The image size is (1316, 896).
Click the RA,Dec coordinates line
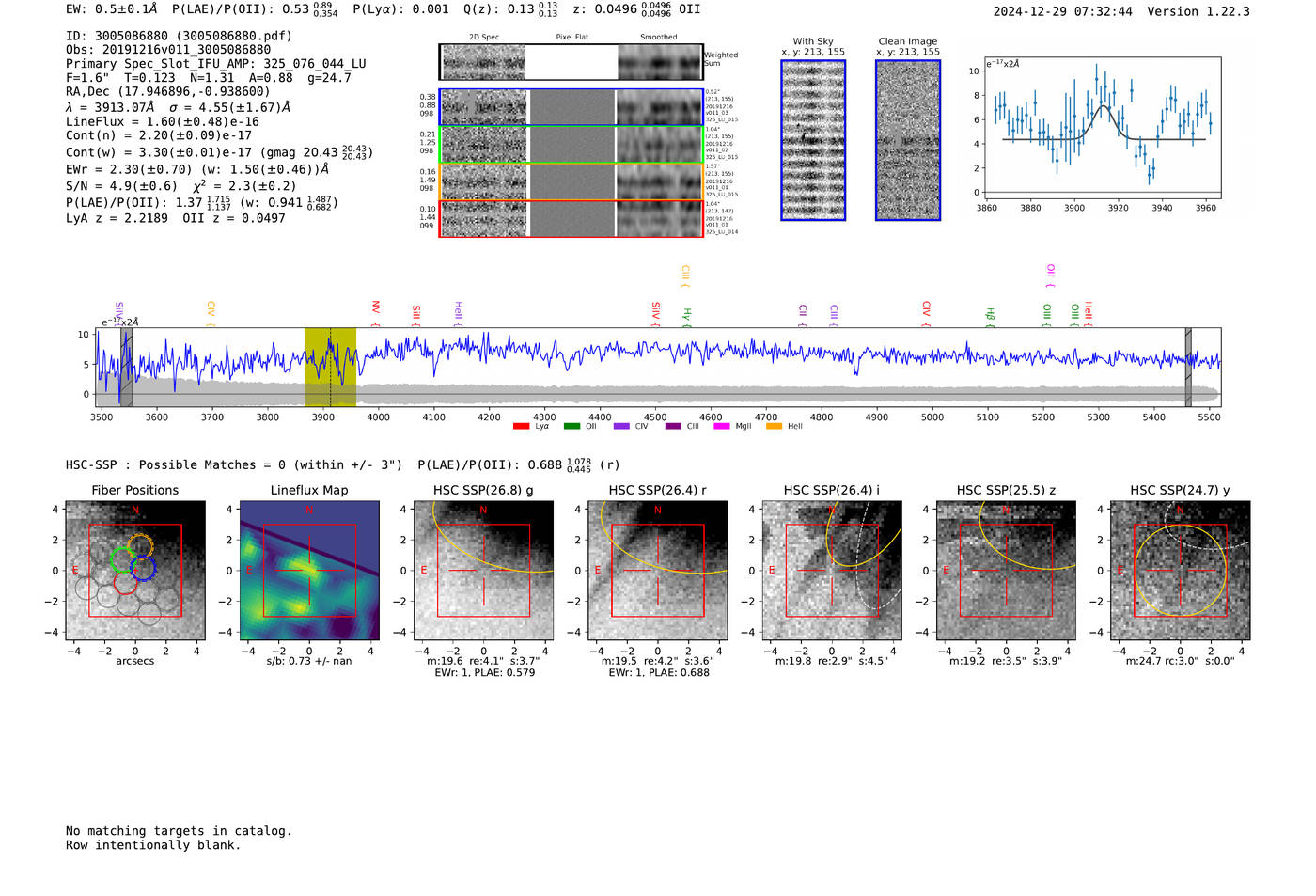[167, 91]
